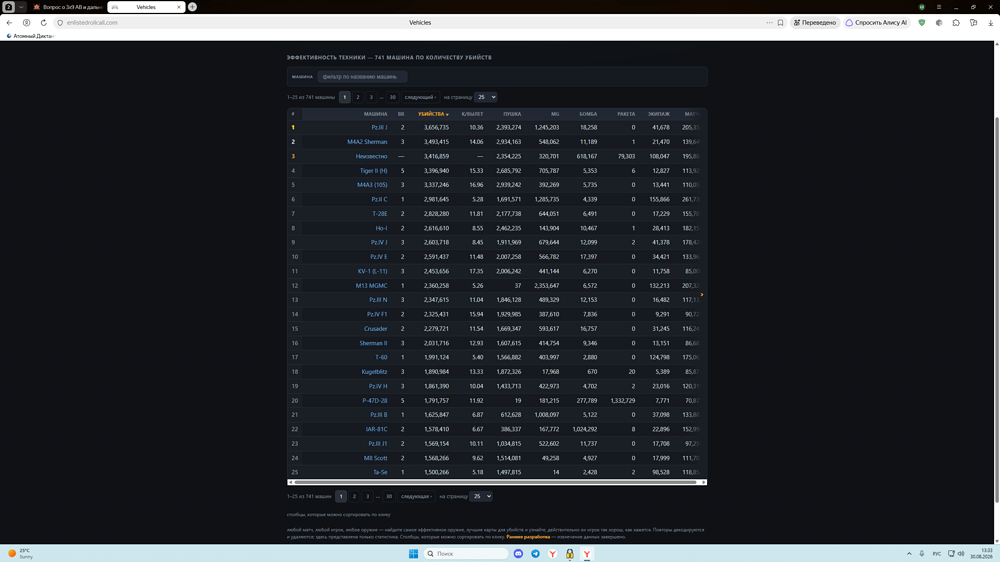Open the Tiger II (H) vehicle link
This screenshot has height=562, width=1000.
click(373, 170)
